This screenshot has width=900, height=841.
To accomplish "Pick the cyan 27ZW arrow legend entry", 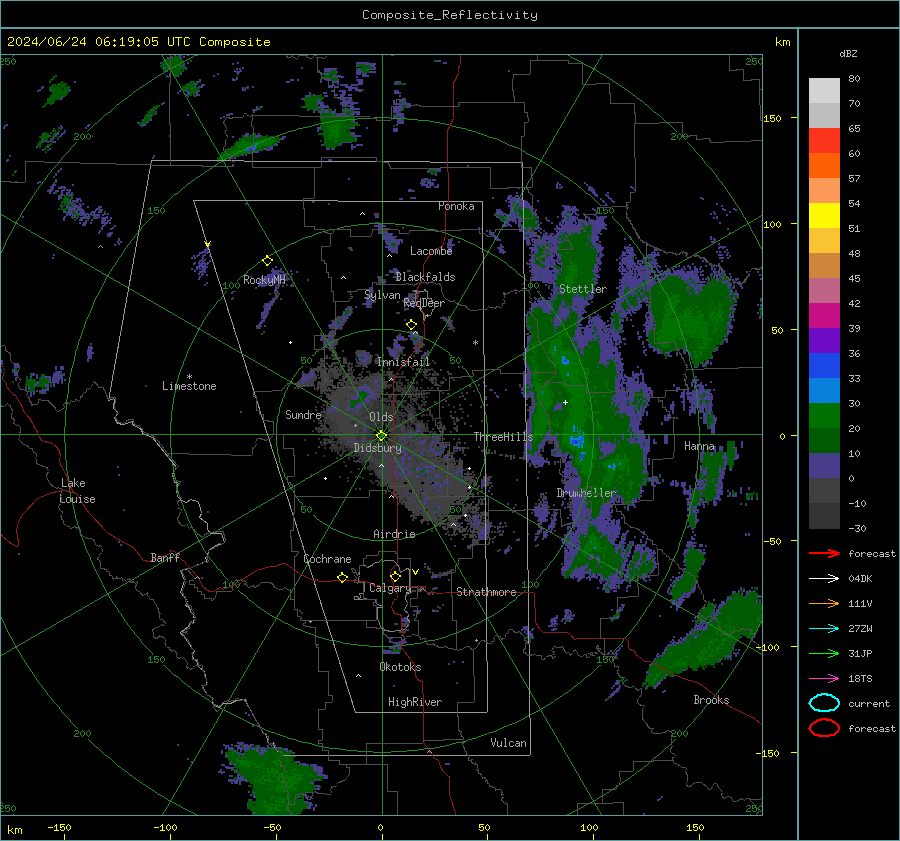I will pyautogui.click(x=824, y=629).
